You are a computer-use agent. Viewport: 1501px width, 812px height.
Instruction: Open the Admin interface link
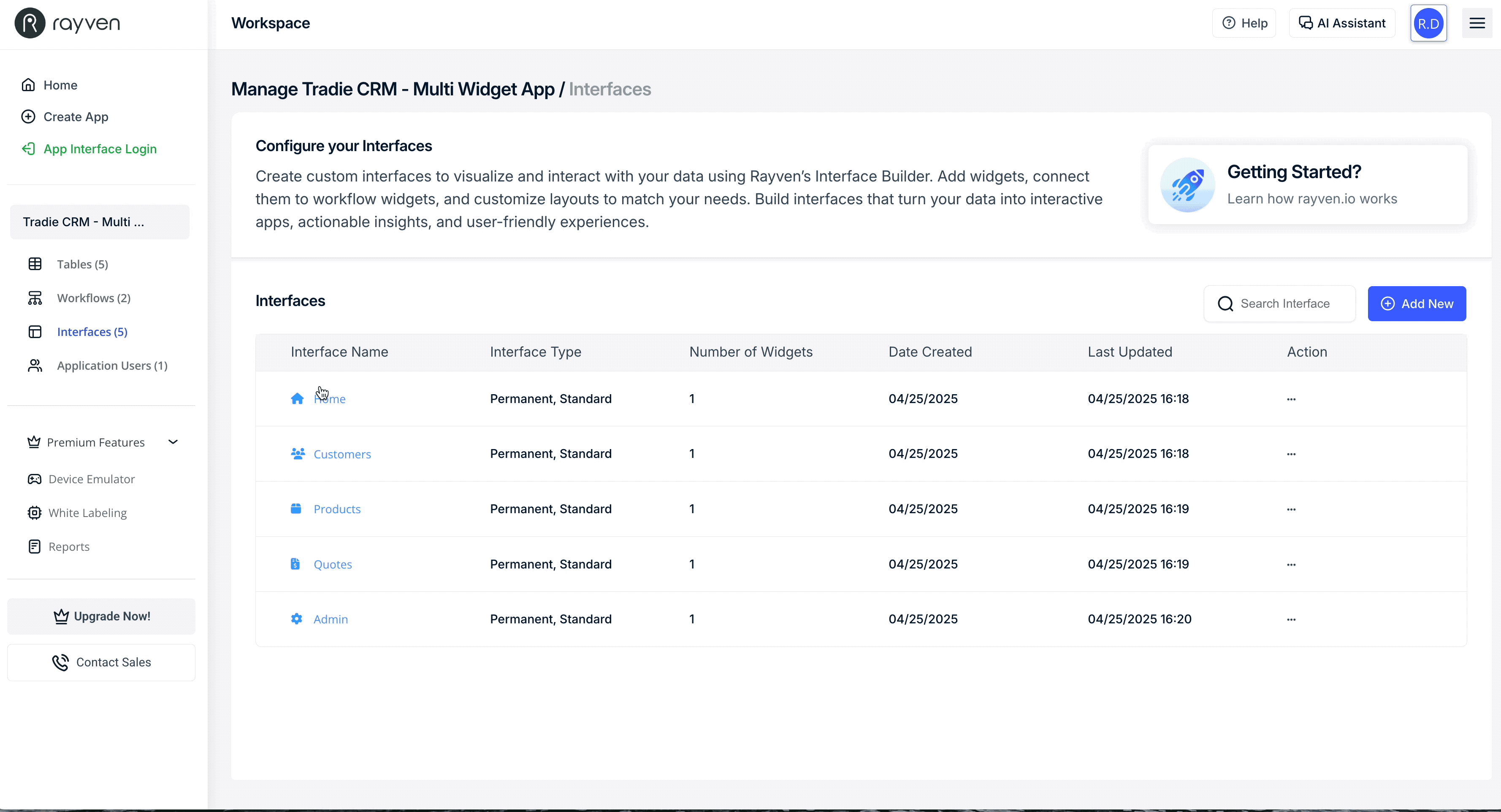pyautogui.click(x=331, y=619)
